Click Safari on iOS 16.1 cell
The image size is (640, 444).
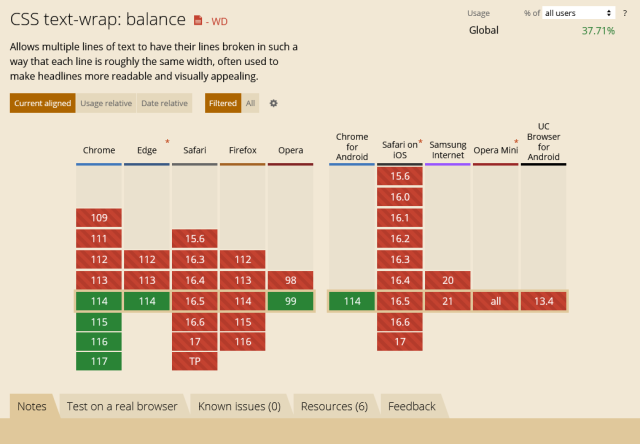tap(400, 218)
